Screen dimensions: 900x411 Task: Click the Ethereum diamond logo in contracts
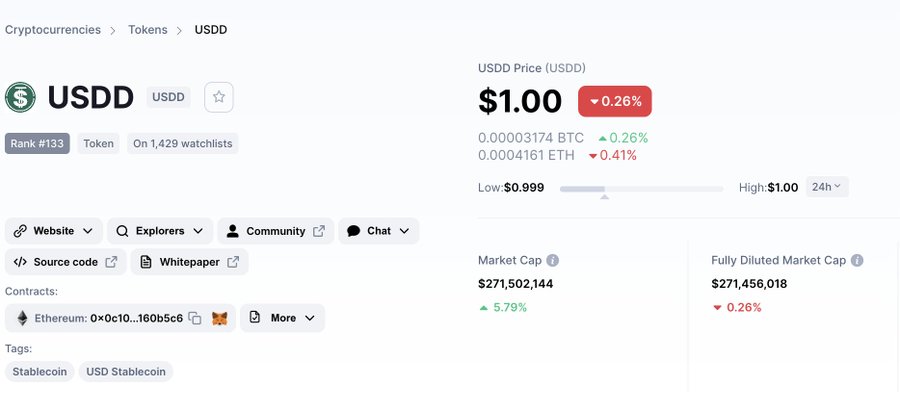point(22,318)
